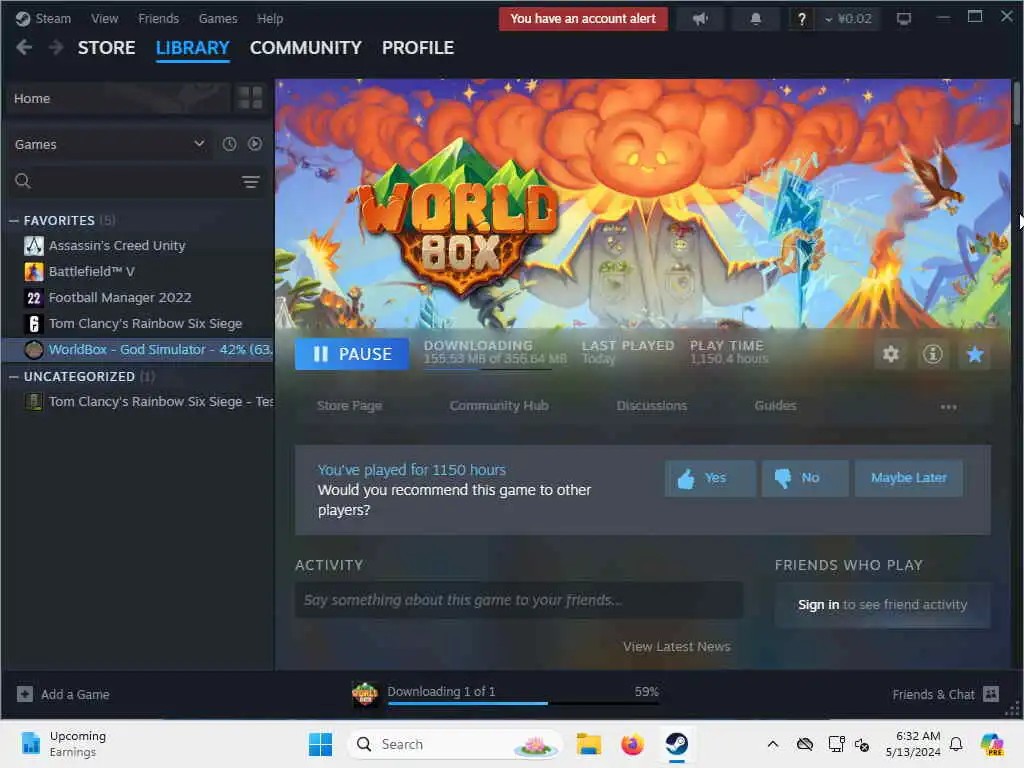The width and height of the screenshot is (1024, 768).
Task: Pause the WorldBox download
Action: point(352,354)
